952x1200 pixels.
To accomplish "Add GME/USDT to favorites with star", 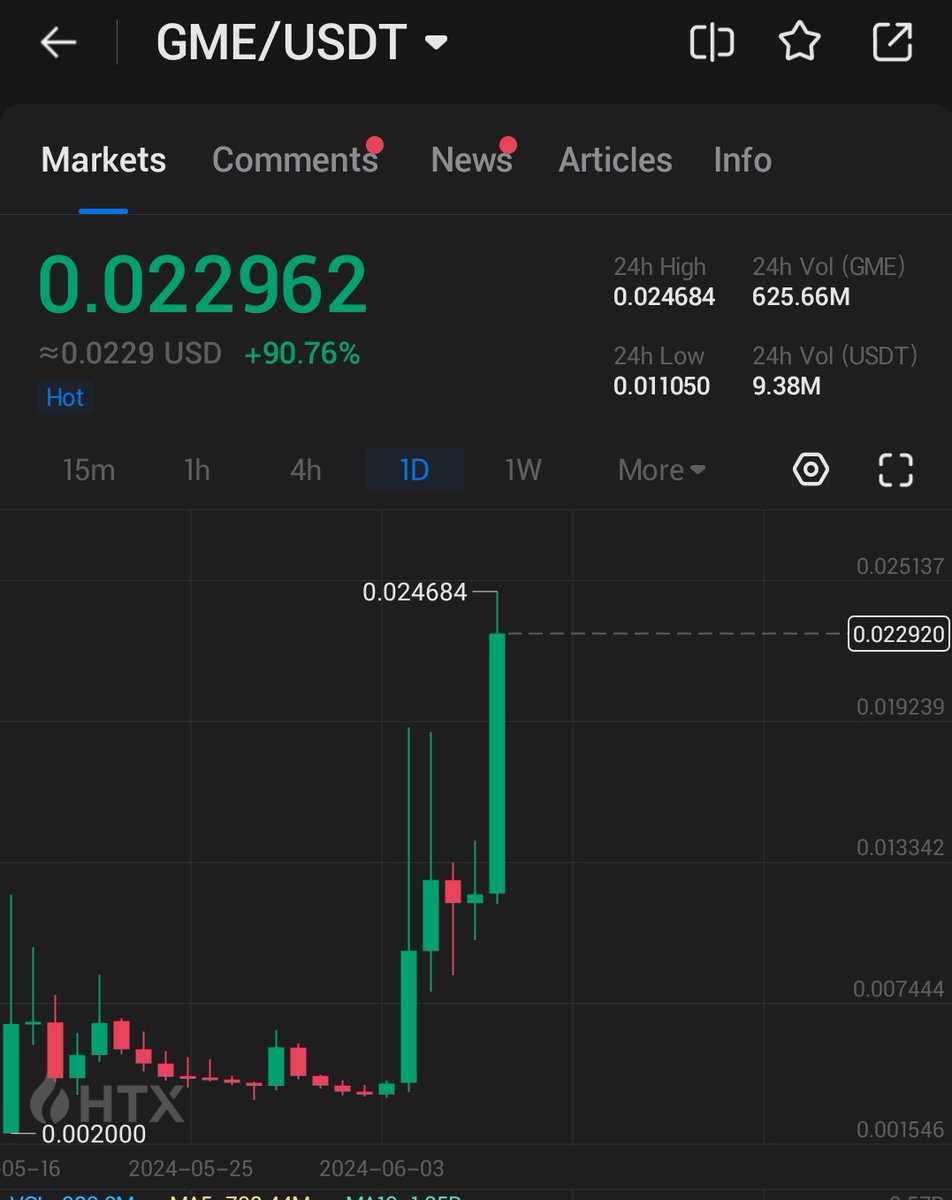I will 800,42.
